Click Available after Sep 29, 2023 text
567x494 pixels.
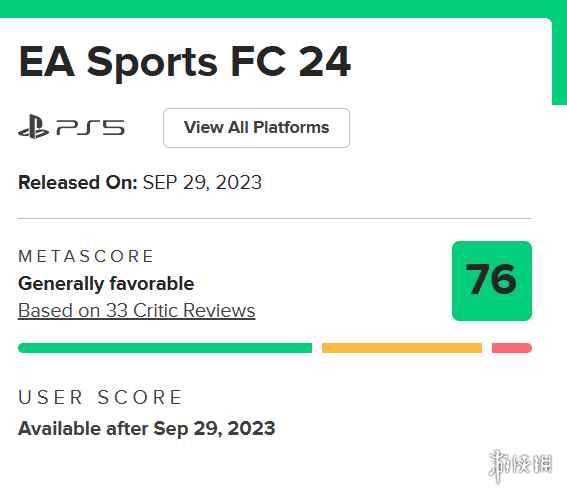[146, 429]
